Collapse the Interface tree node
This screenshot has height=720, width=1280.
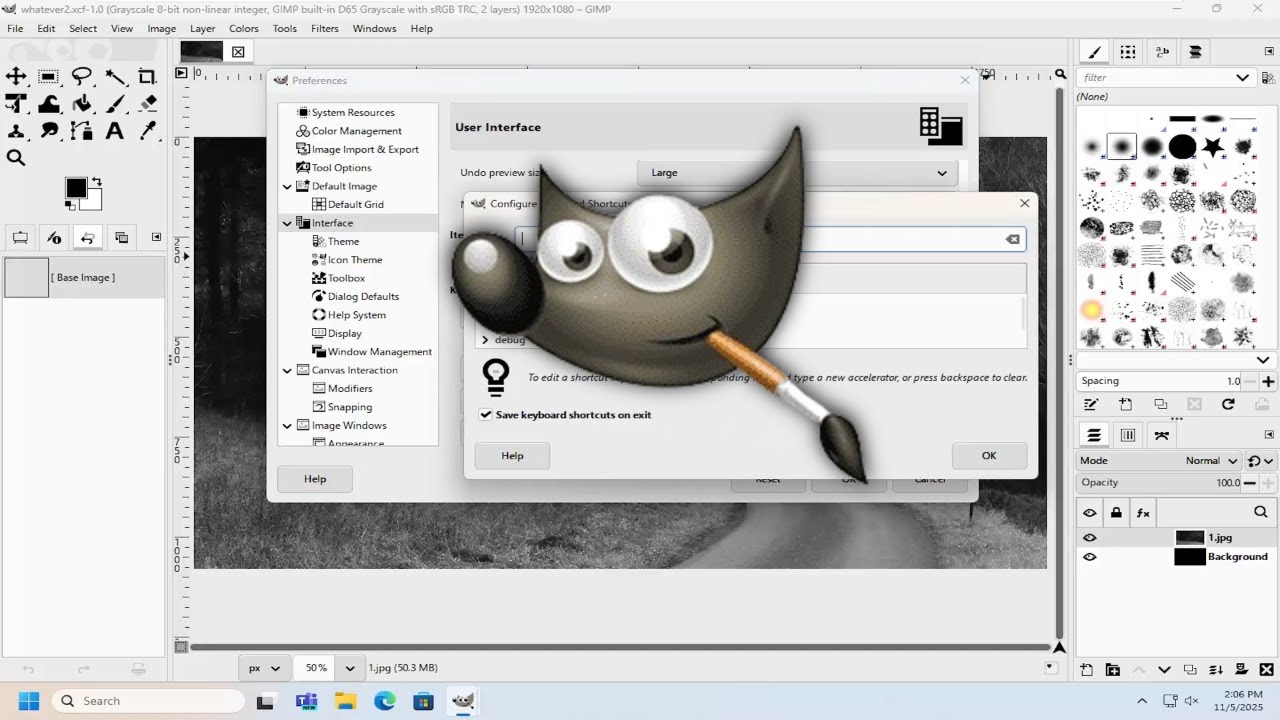point(288,223)
